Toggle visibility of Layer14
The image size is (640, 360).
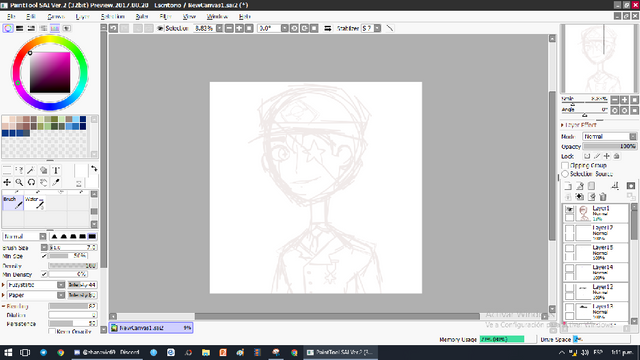point(569,268)
